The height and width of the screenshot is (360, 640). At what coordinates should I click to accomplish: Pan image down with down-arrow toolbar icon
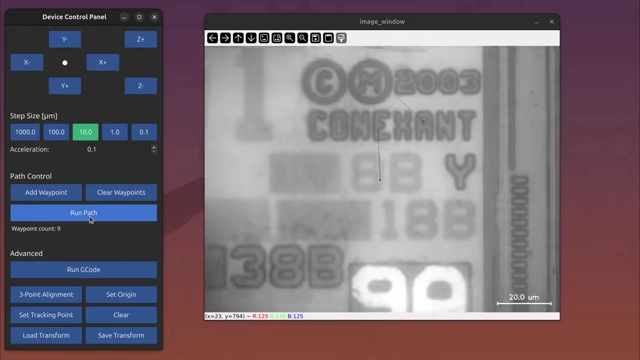point(251,38)
